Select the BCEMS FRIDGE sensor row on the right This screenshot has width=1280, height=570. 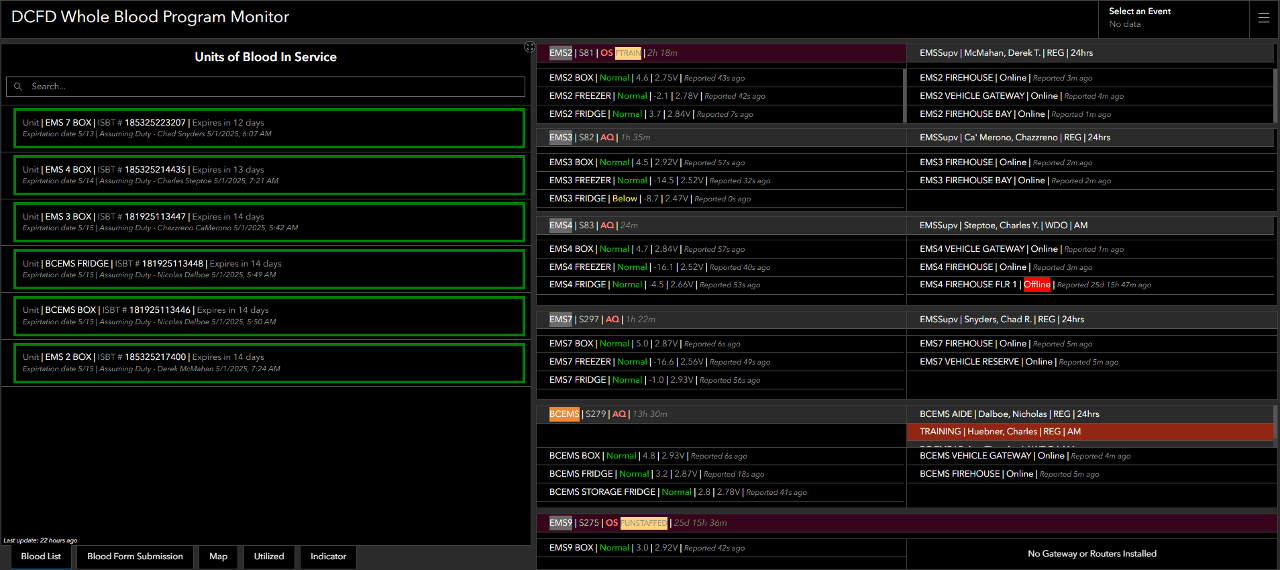coord(721,474)
